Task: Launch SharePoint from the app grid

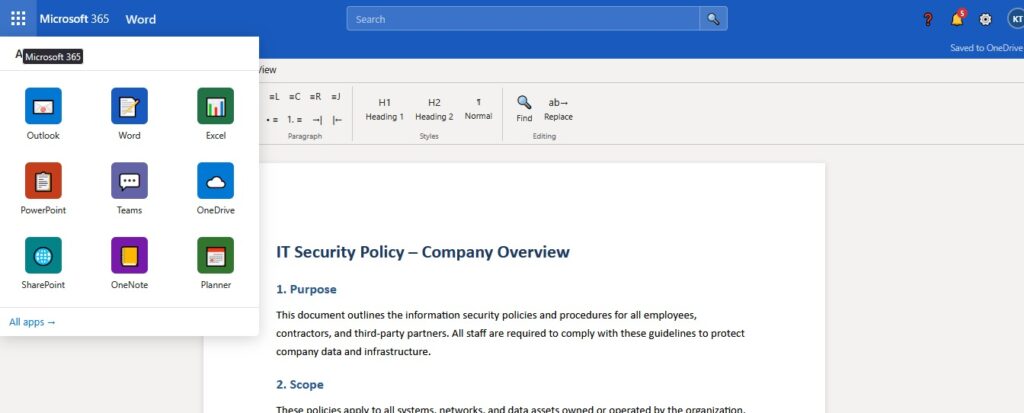Action: pyautogui.click(x=43, y=263)
